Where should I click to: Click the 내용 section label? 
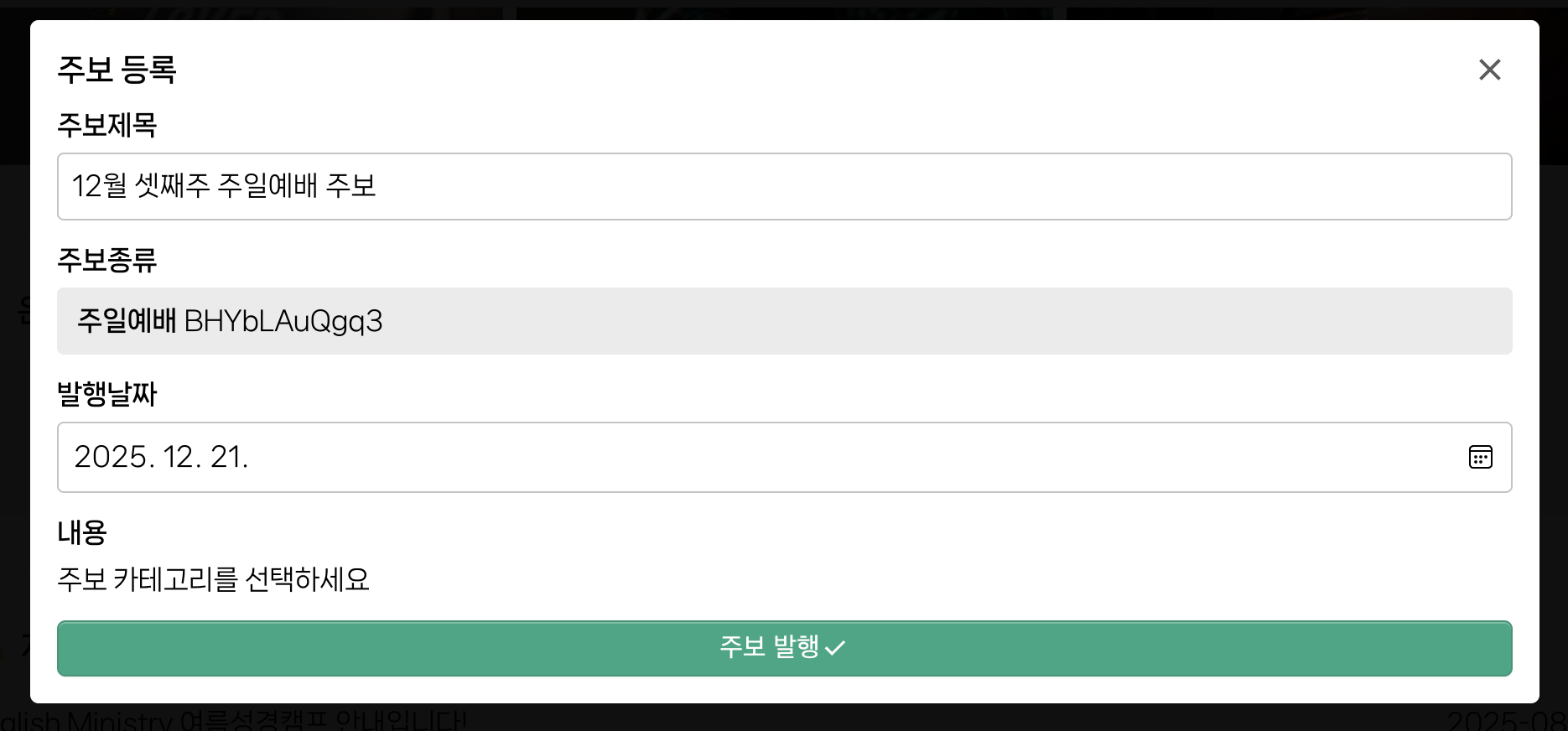82,532
